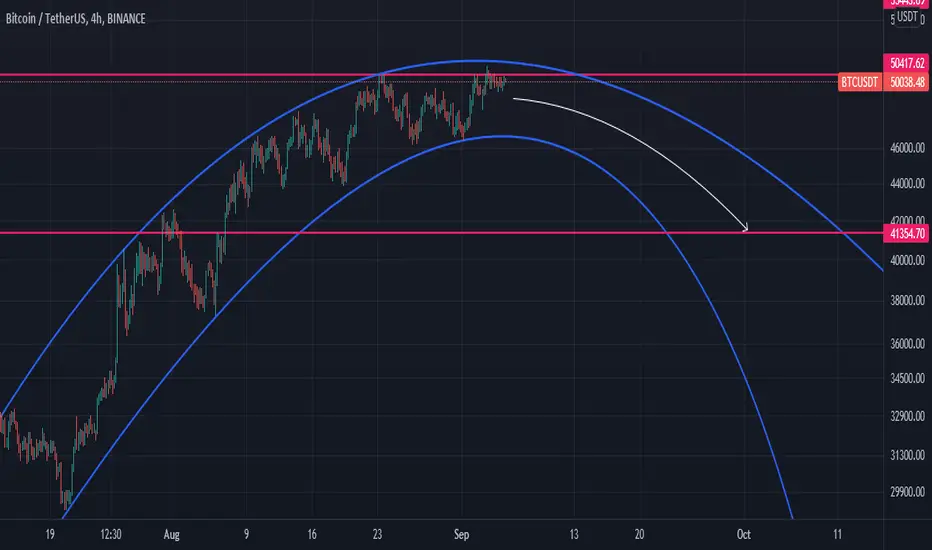Click the 19 date label on time axis
The image size is (932, 550).
click(x=50, y=535)
